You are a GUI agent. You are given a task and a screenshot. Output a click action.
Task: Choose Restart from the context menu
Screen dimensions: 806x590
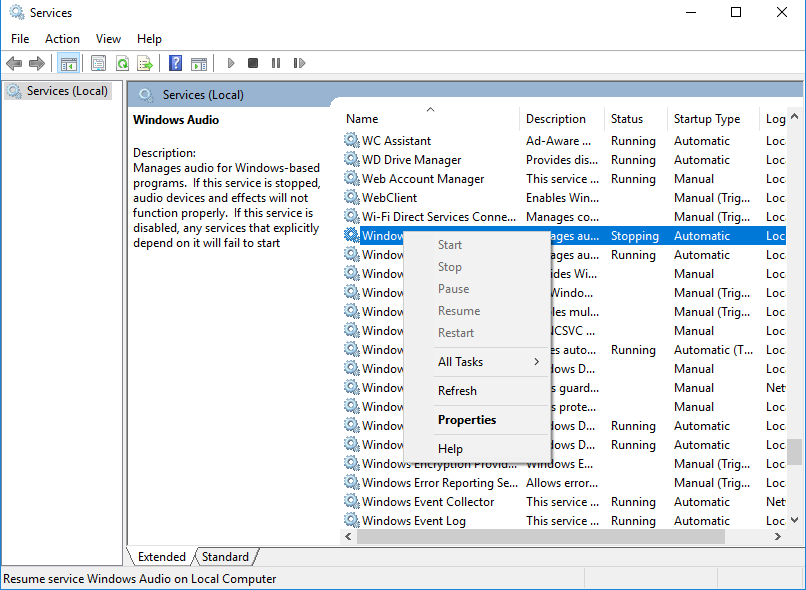click(477, 333)
